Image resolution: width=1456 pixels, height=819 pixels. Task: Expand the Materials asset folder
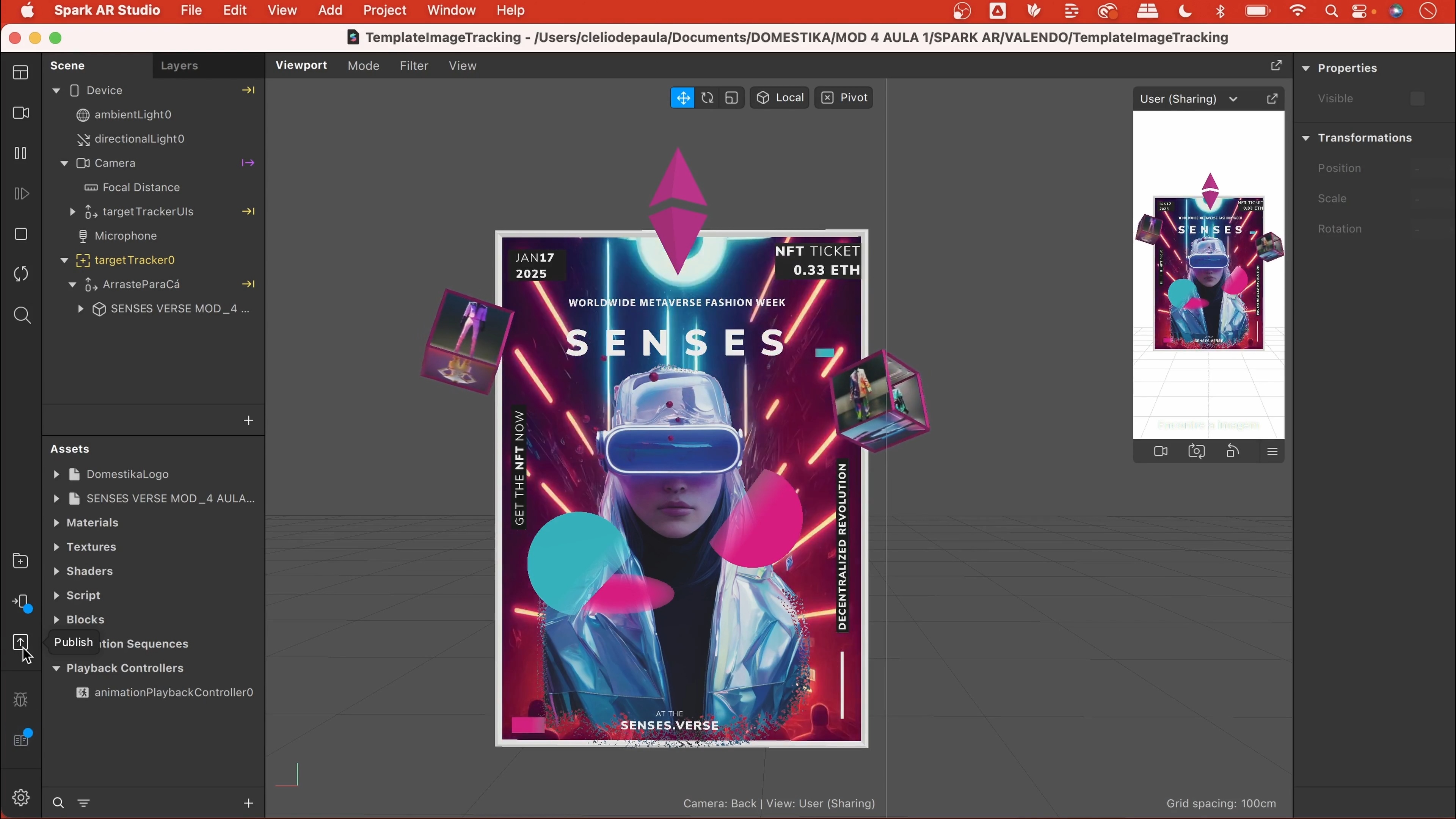56,523
